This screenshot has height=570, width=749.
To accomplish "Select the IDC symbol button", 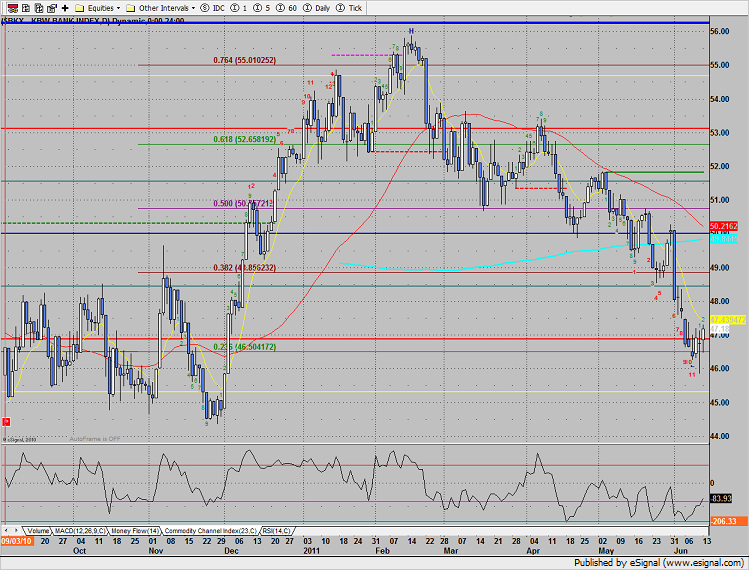I will [213, 8].
